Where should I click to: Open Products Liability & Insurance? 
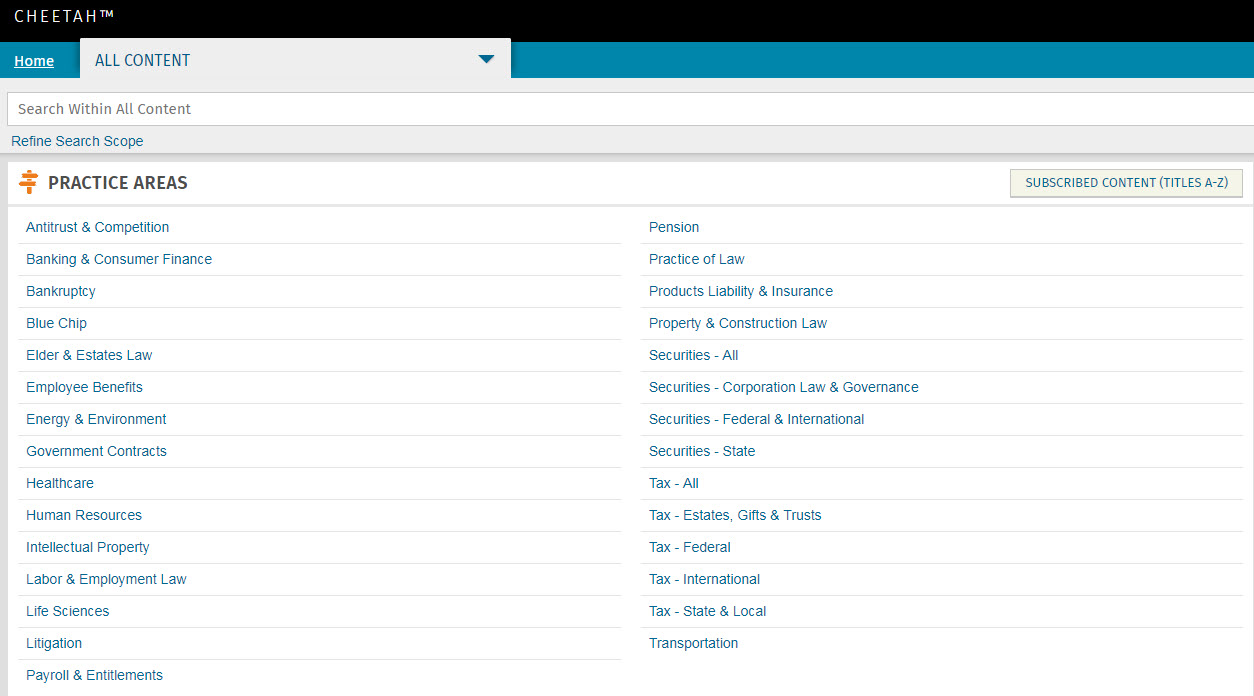(741, 291)
